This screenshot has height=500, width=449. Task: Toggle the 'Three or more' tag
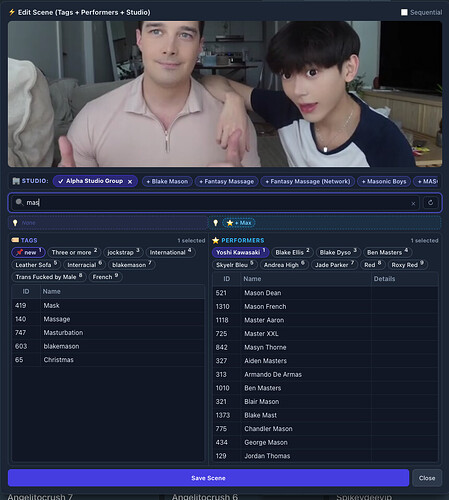[x=74, y=252]
